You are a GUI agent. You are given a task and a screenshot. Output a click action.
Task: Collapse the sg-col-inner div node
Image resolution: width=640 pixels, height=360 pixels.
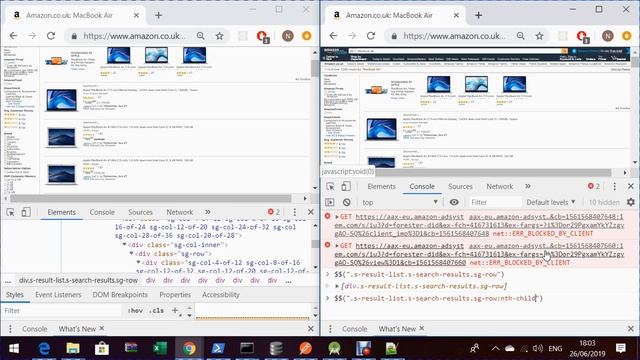(124, 244)
